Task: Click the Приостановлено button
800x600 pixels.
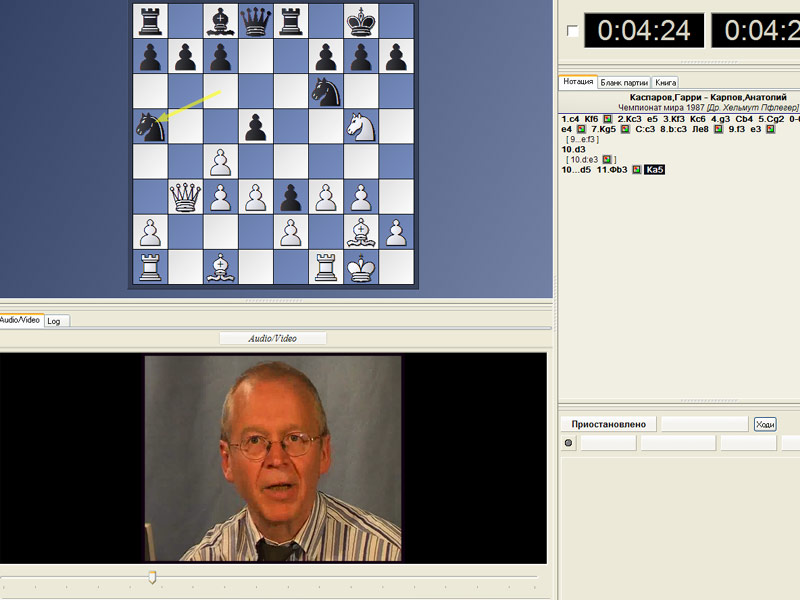Action: [607, 424]
